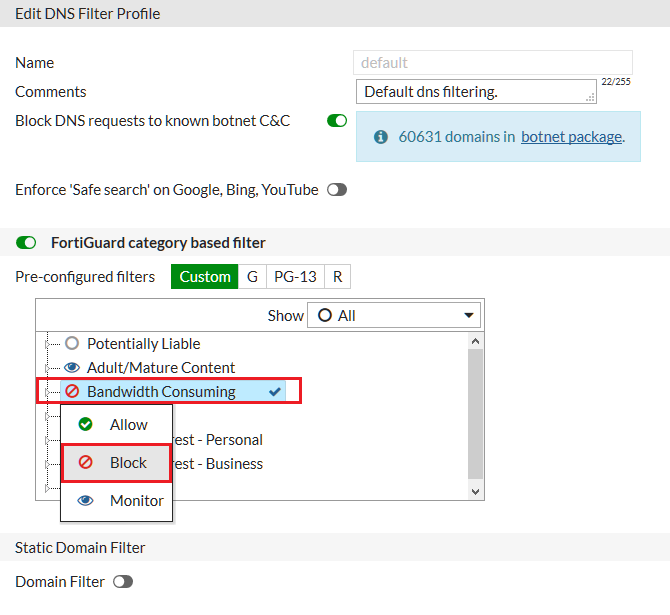Click the red block icon in the context menu
The height and width of the screenshot is (615, 670).
[85, 462]
